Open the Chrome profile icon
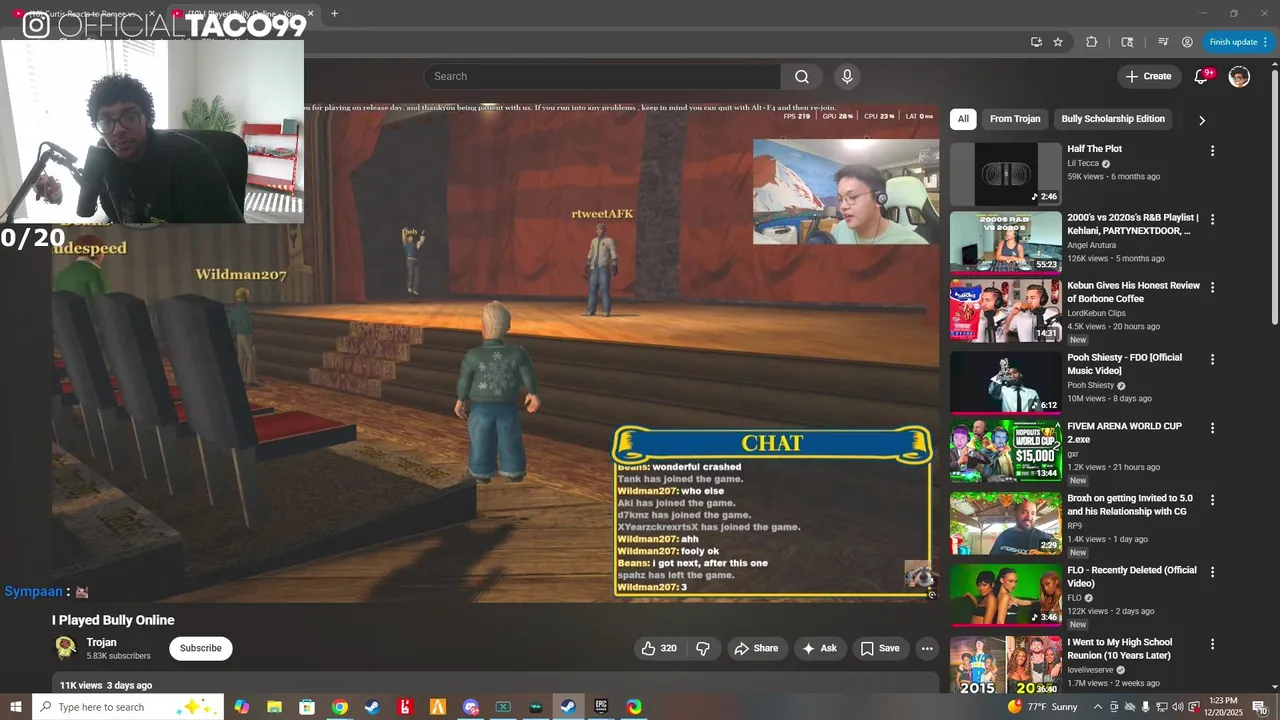 click(x=1187, y=42)
